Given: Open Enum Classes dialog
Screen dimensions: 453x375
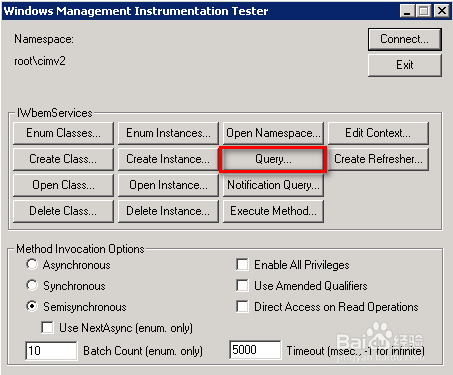Looking at the screenshot, I should pos(63,133).
